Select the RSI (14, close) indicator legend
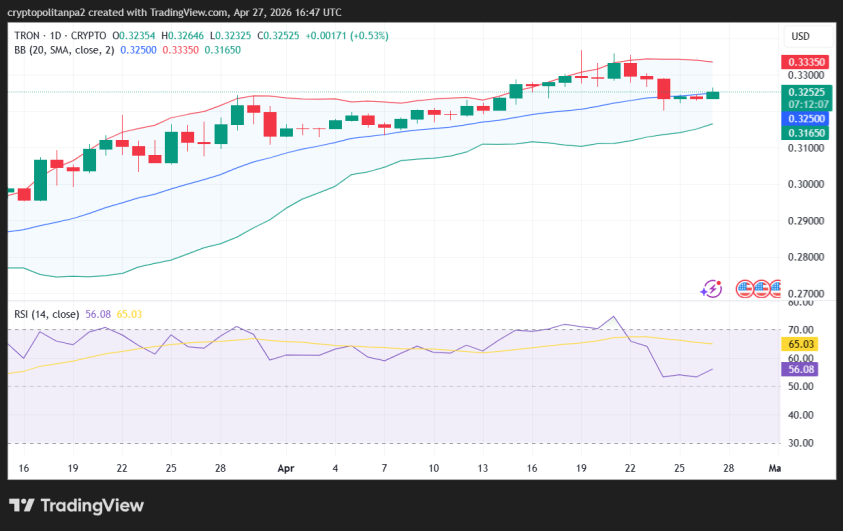 47,314
